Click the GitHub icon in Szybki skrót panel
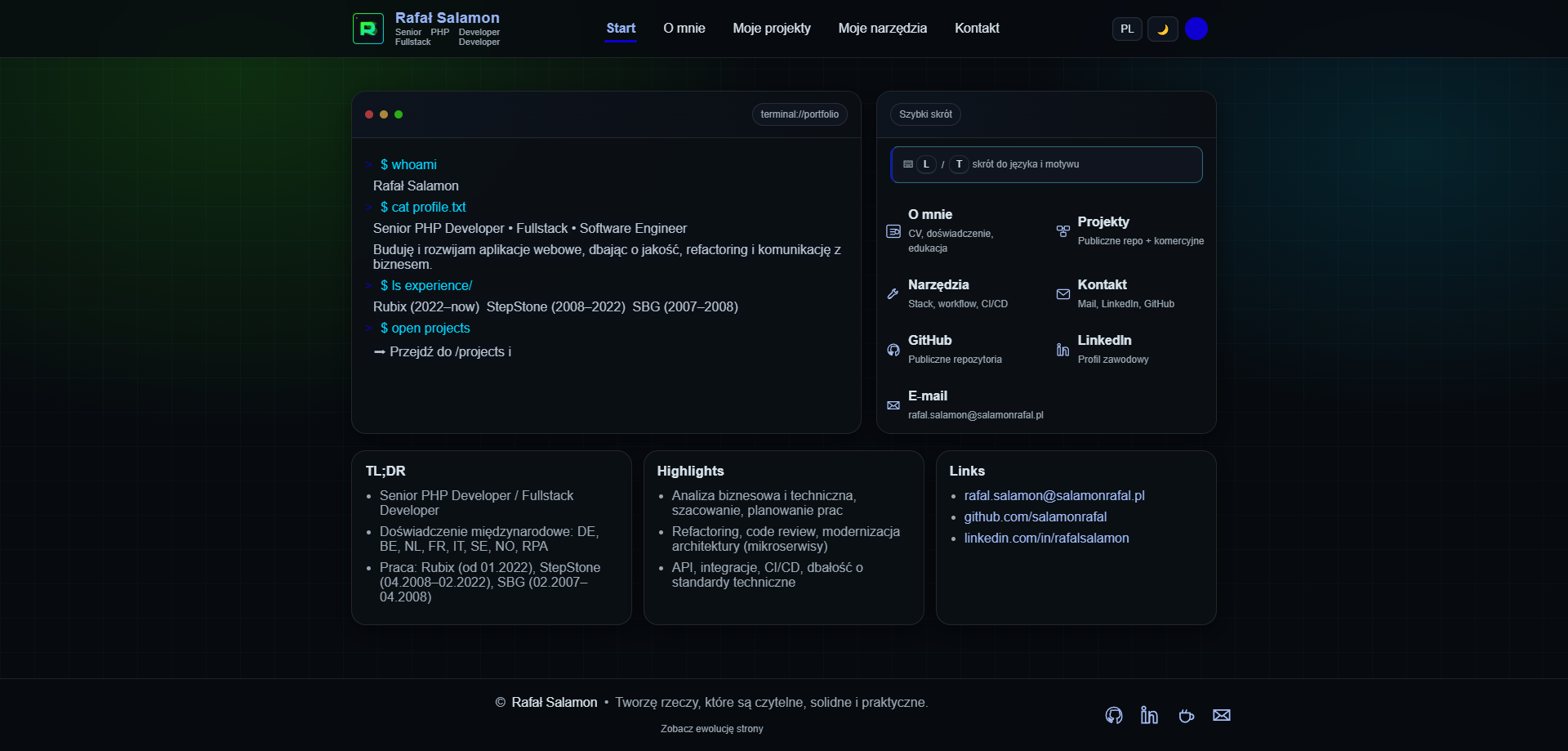The image size is (1568, 751). pyautogui.click(x=893, y=350)
